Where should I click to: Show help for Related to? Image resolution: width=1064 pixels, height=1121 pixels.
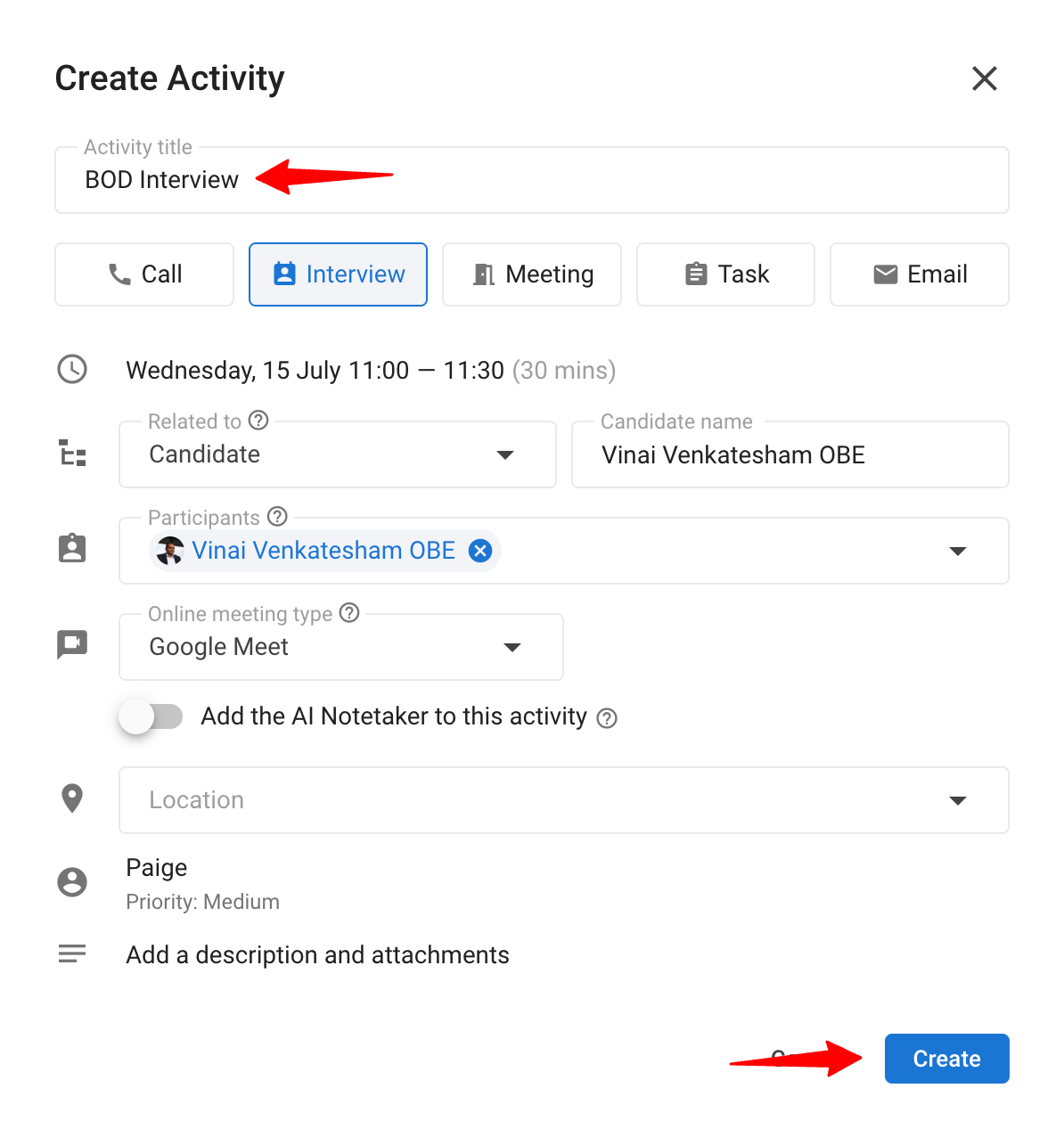(x=258, y=420)
